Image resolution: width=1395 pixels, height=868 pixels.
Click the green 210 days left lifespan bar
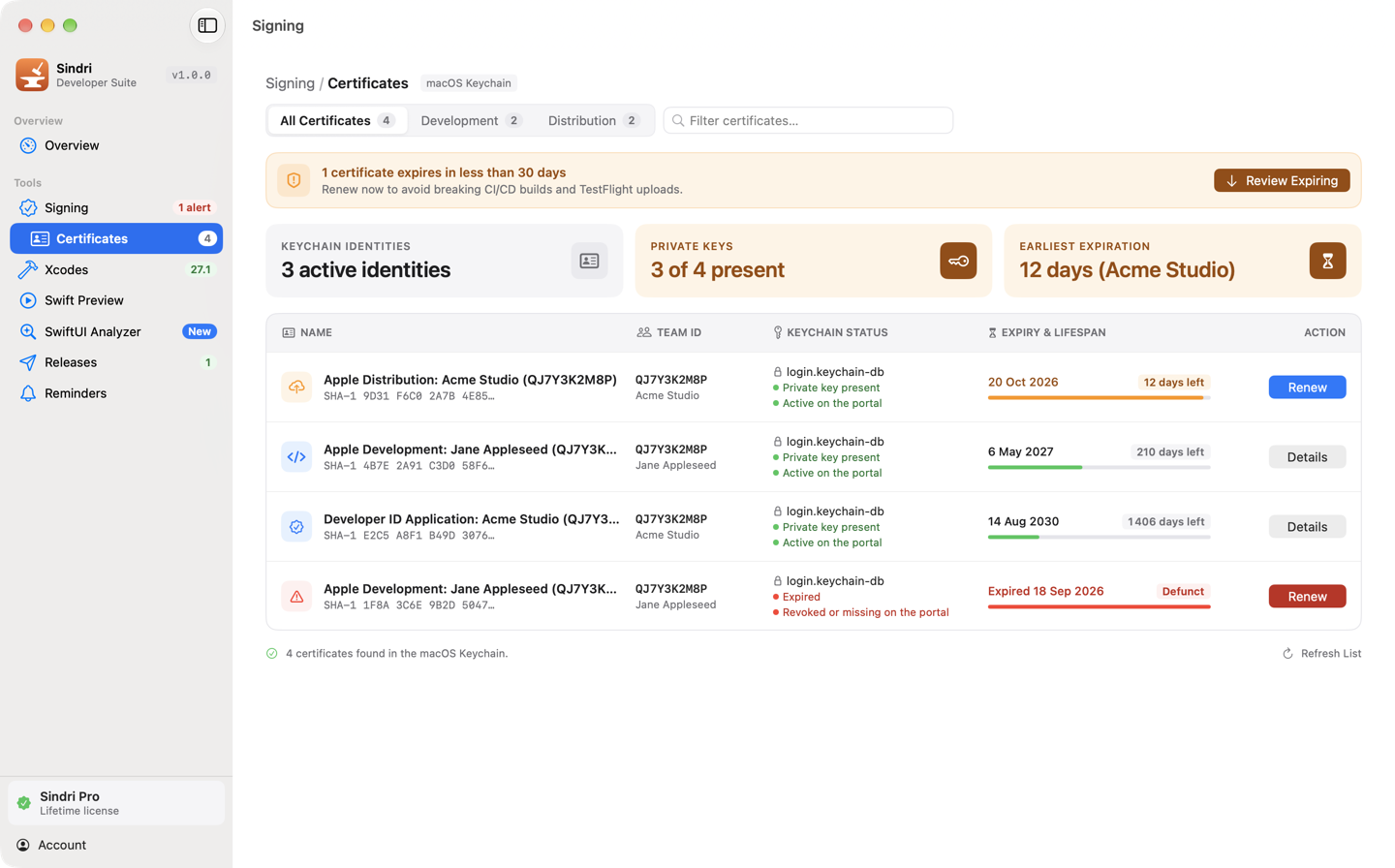click(1099, 467)
